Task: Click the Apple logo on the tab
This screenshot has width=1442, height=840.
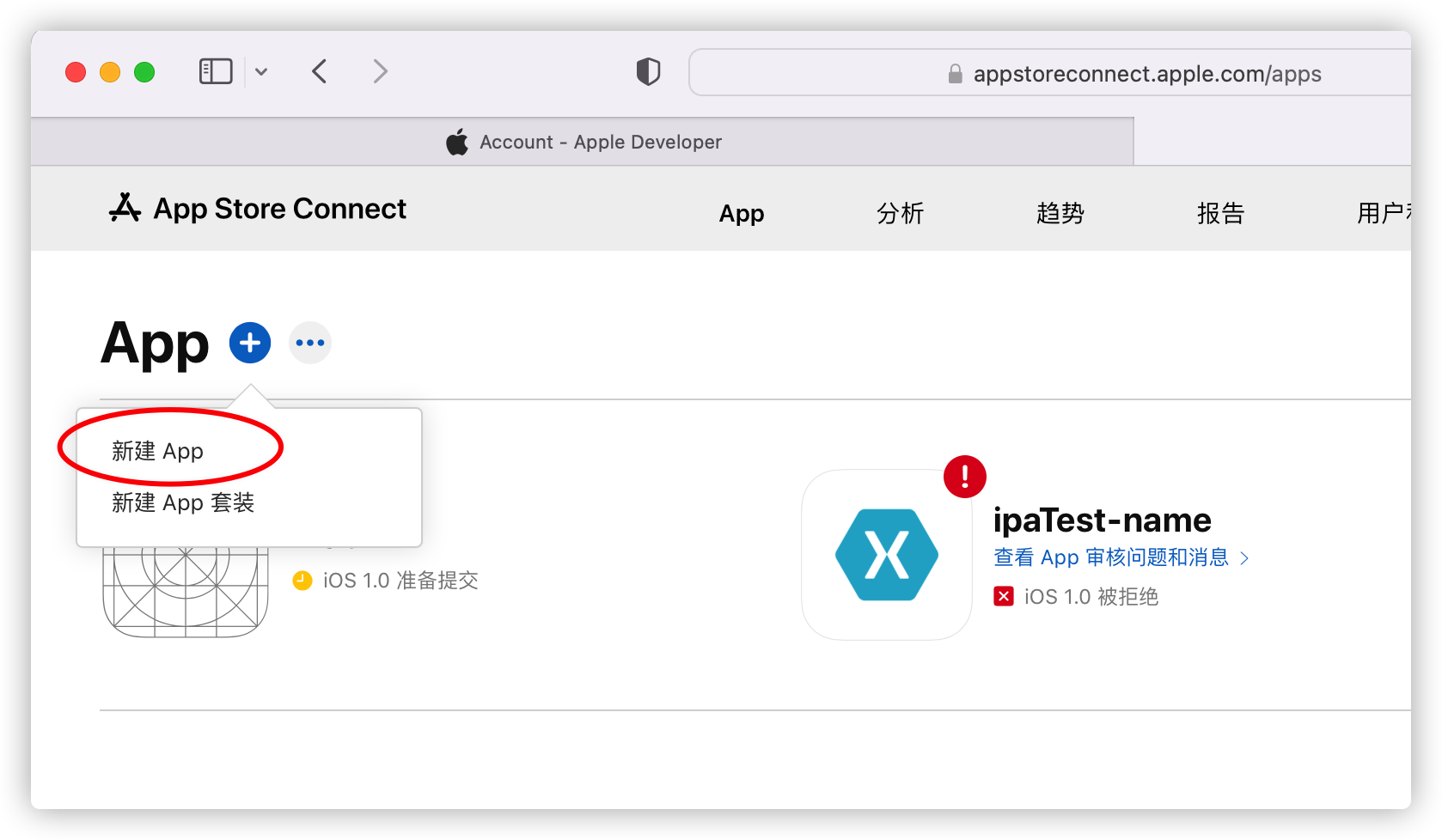Action: click(x=457, y=142)
